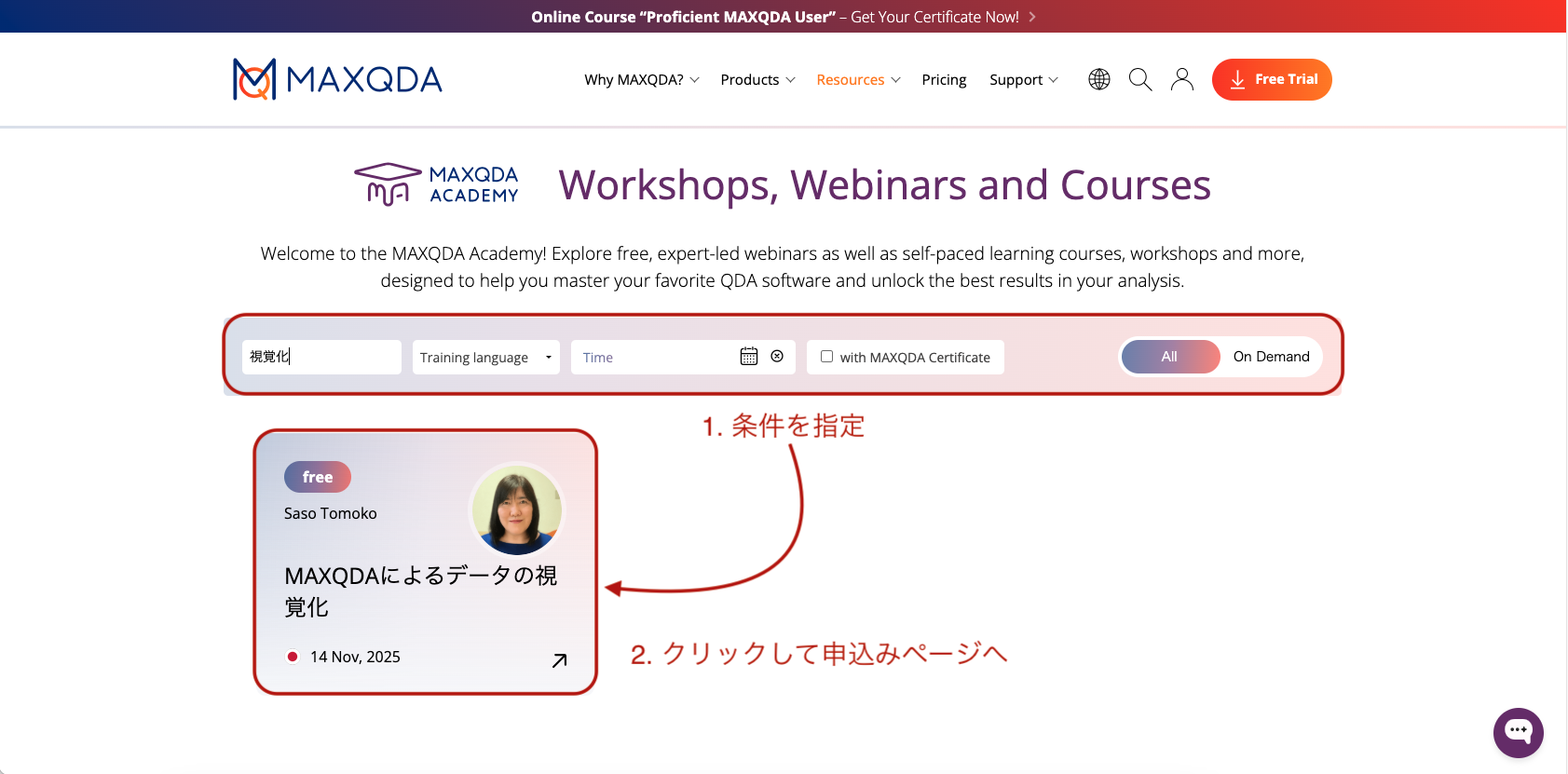Open the Training language dropdown

click(485, 358)
